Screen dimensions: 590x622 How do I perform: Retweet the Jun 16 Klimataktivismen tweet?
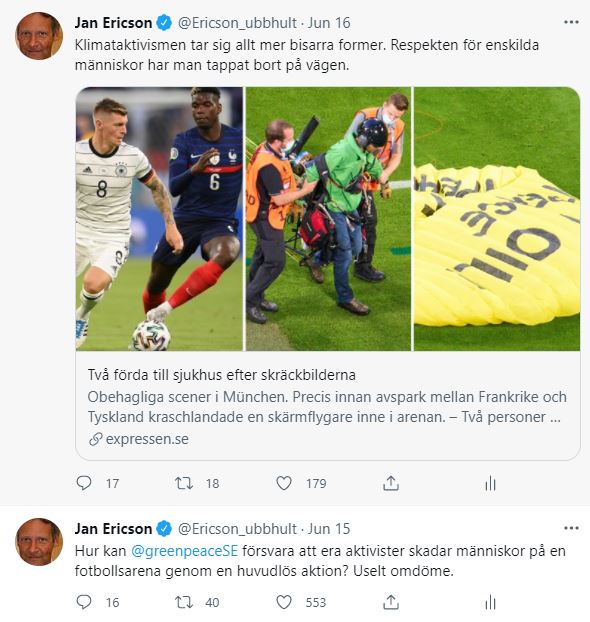(184, 483)
